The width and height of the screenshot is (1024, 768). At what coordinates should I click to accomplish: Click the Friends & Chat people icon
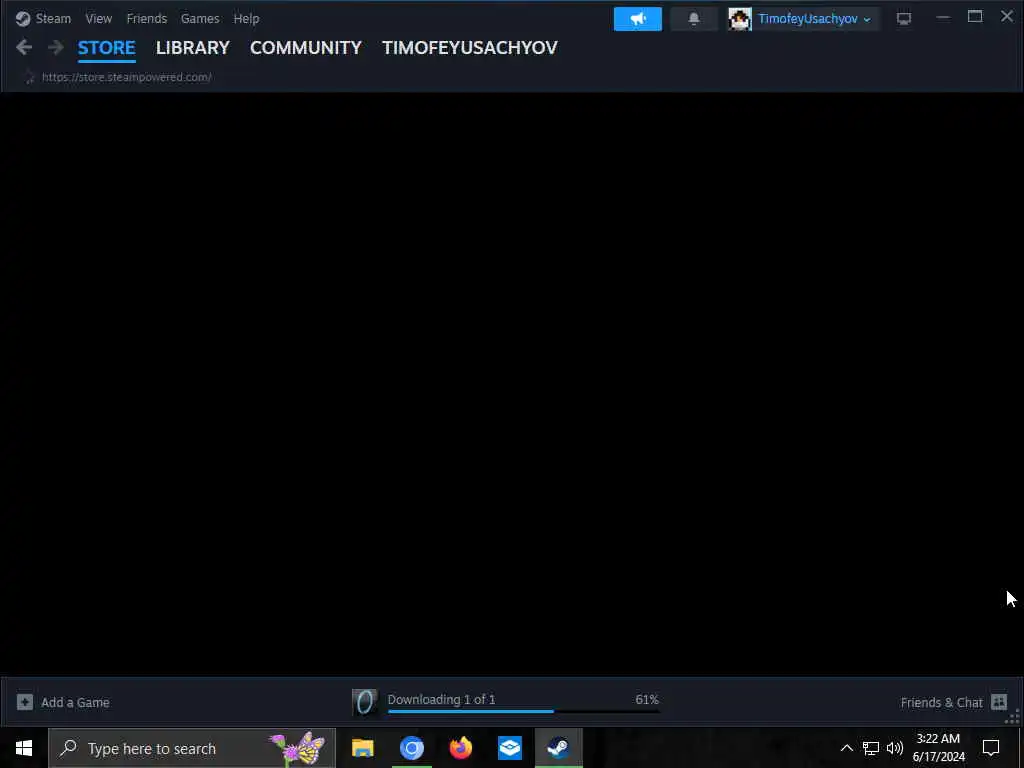(999, 702)
